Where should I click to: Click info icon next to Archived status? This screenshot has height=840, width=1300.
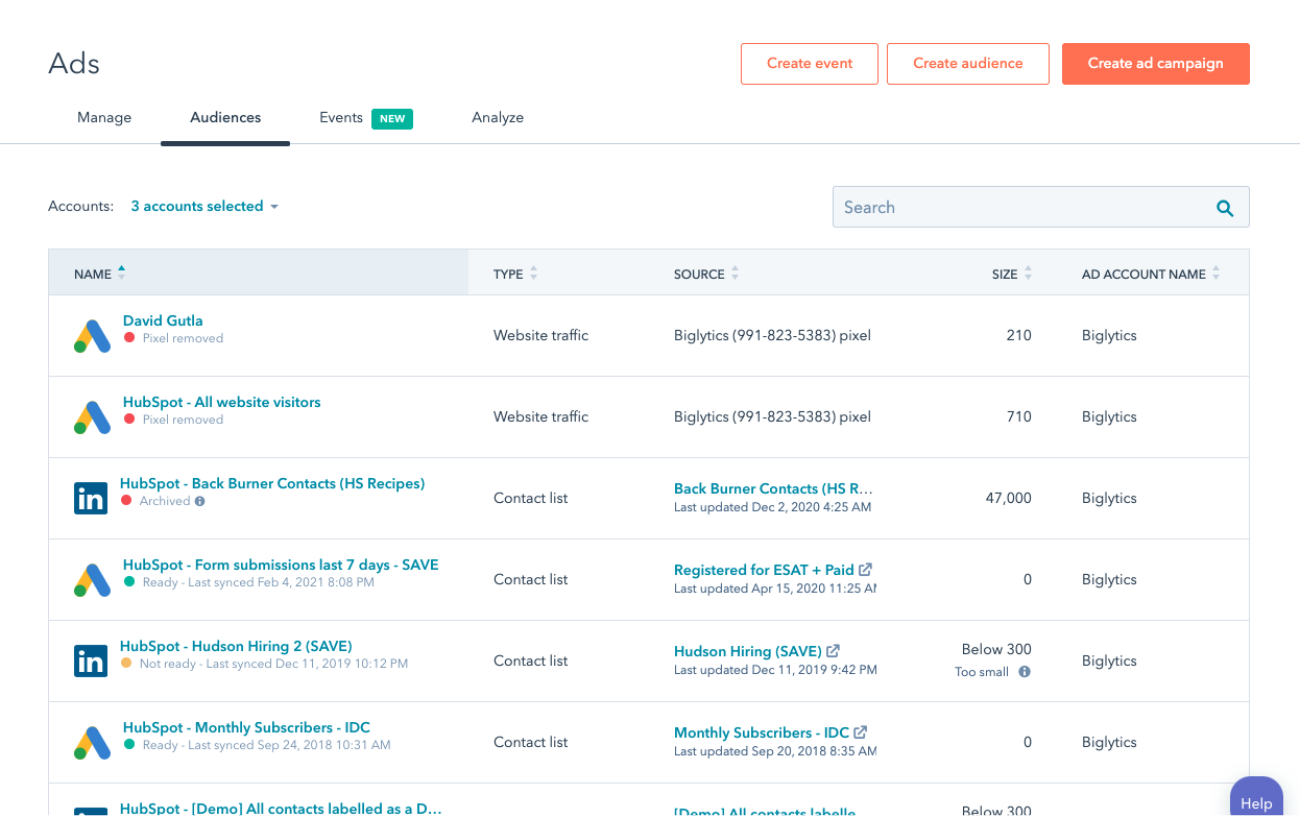[x=200, y=501]
